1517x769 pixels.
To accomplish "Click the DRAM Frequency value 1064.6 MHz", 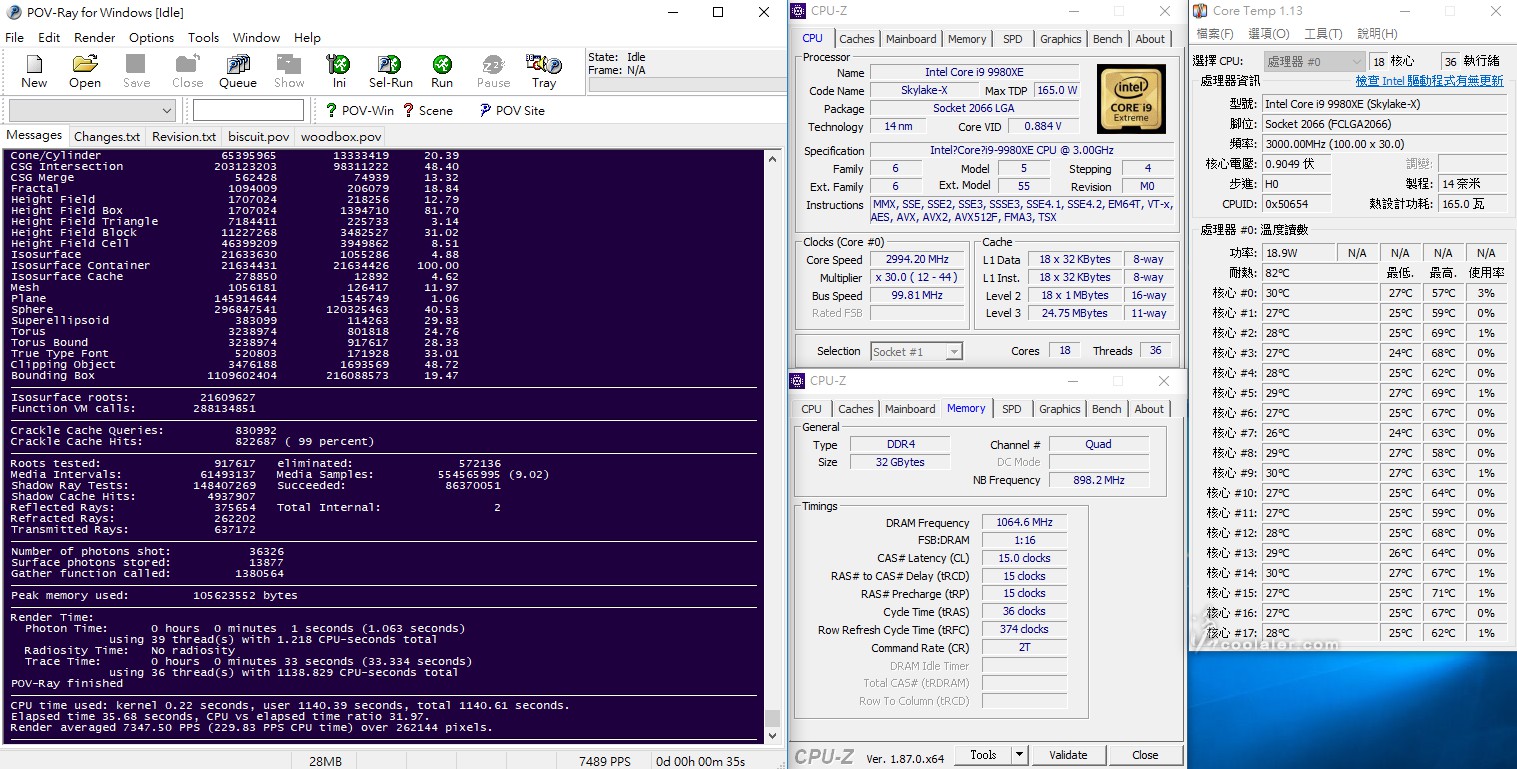I will (1025, 522).
